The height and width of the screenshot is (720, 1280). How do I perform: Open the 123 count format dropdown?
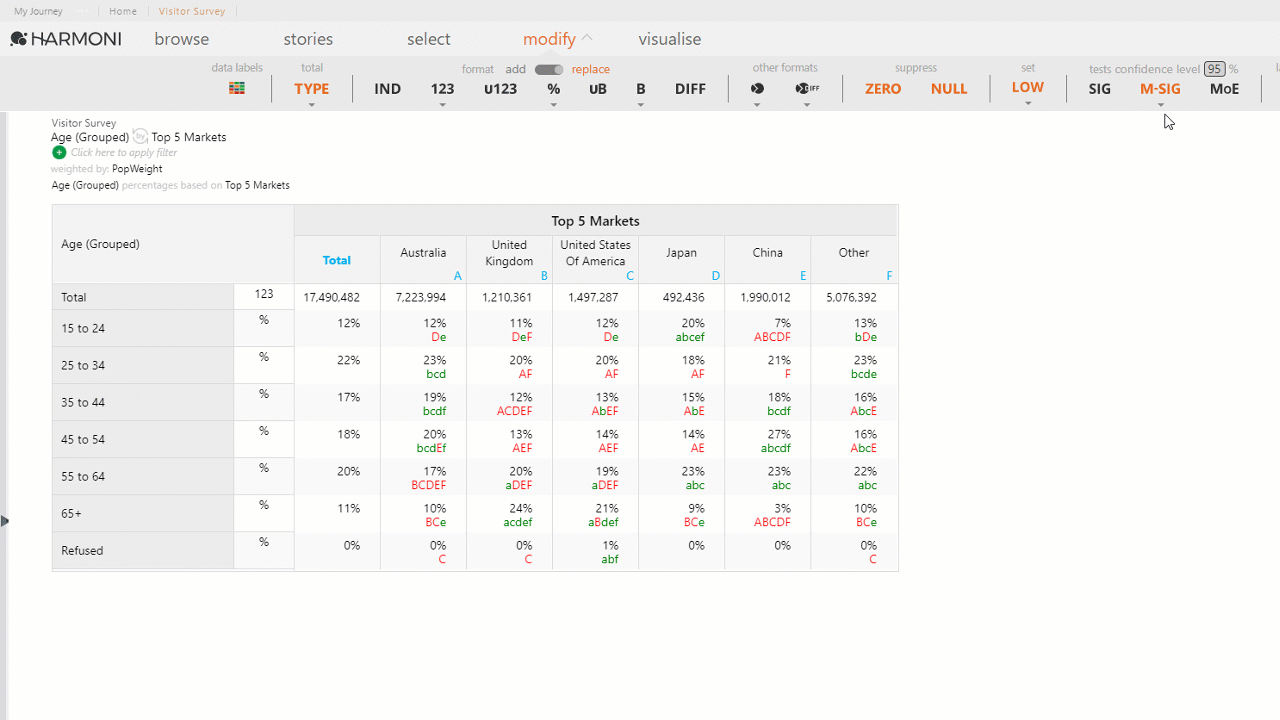pos(442,104)
